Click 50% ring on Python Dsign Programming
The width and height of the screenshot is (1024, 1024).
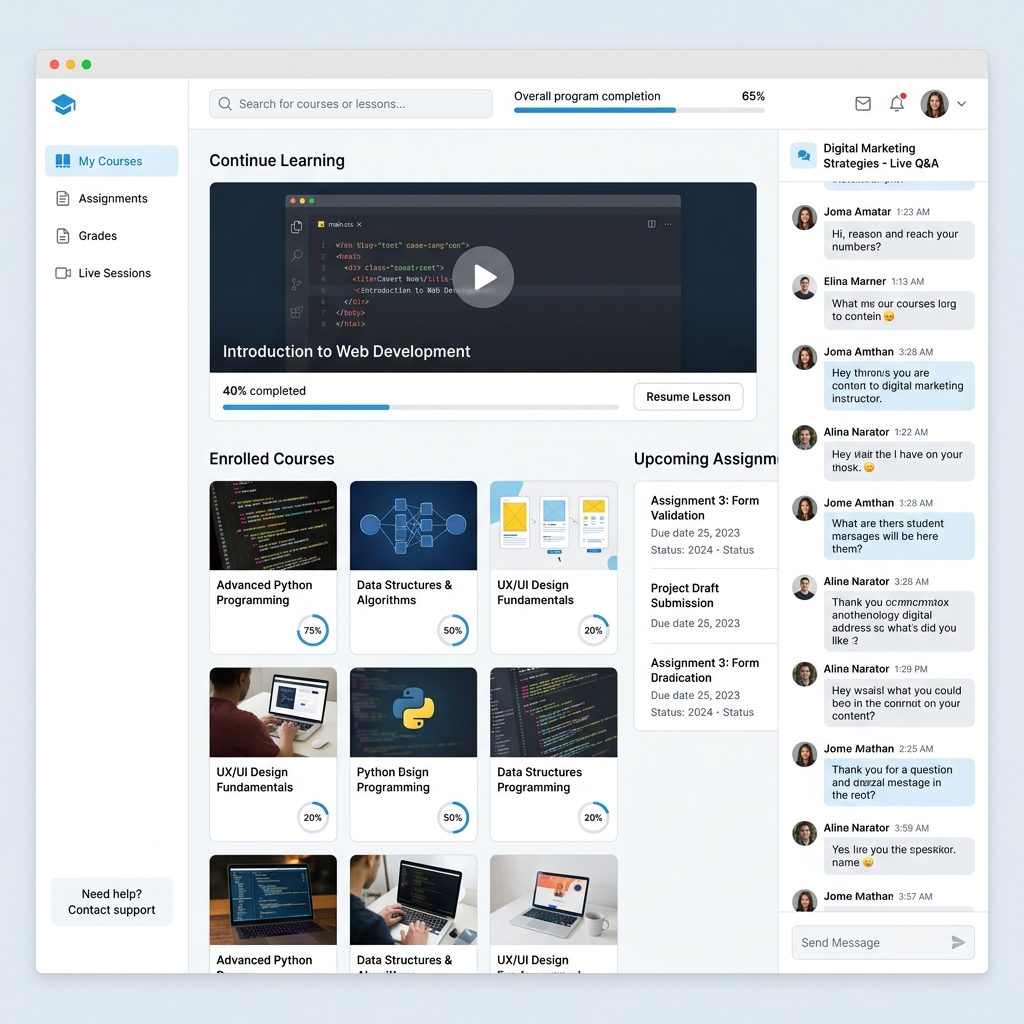click(453, 817)
